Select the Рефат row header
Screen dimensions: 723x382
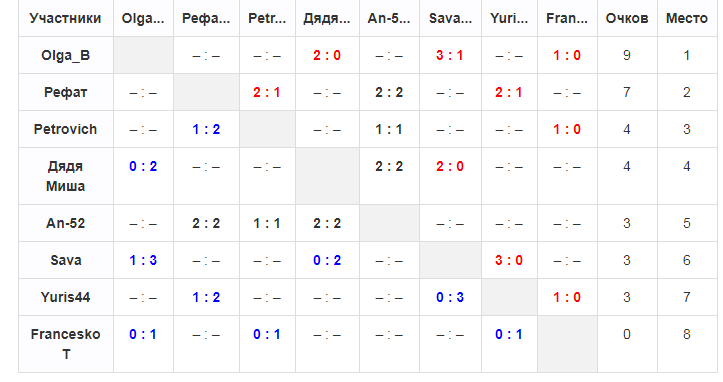click(x=65, y=92)
